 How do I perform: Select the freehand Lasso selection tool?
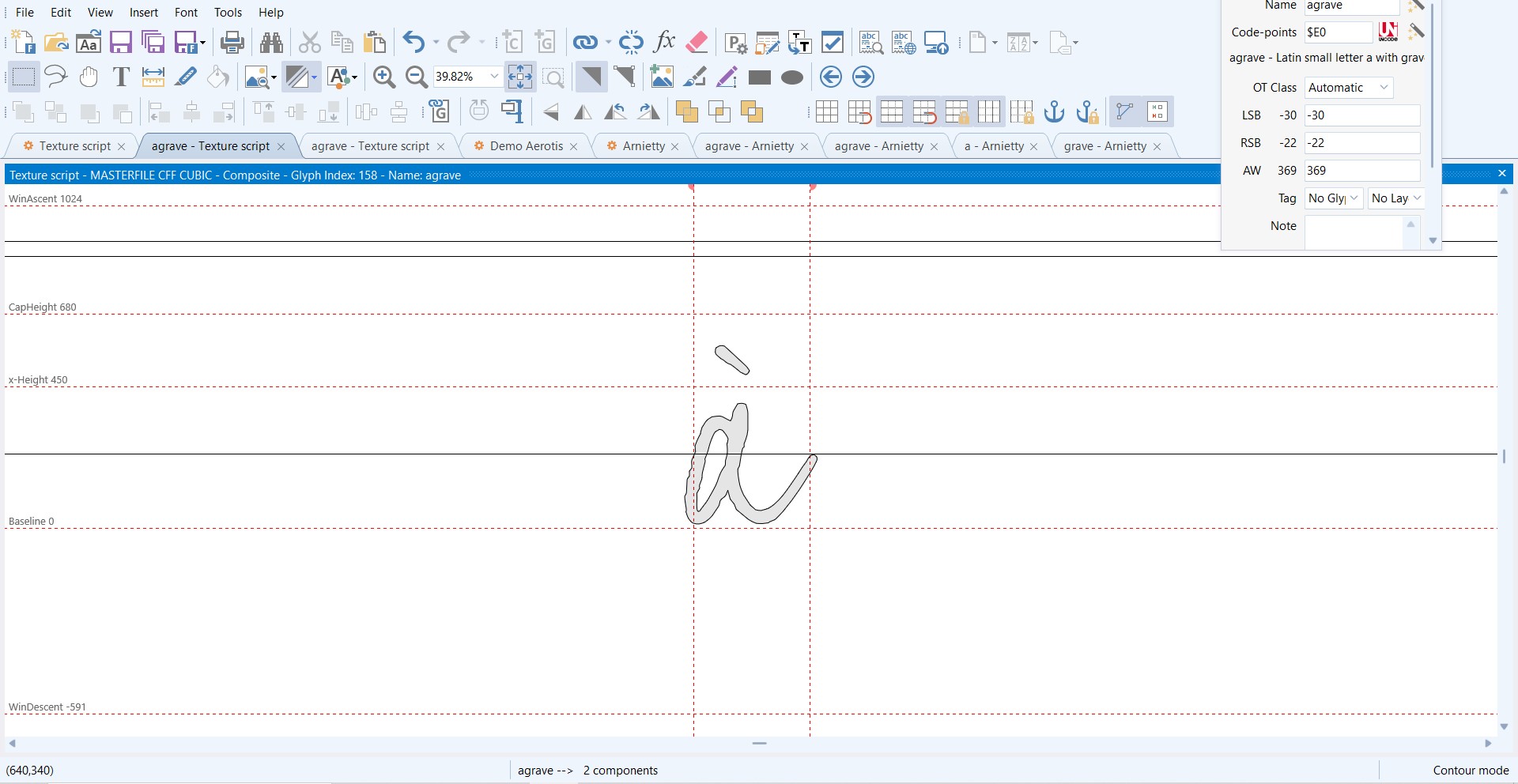[55, 77]
